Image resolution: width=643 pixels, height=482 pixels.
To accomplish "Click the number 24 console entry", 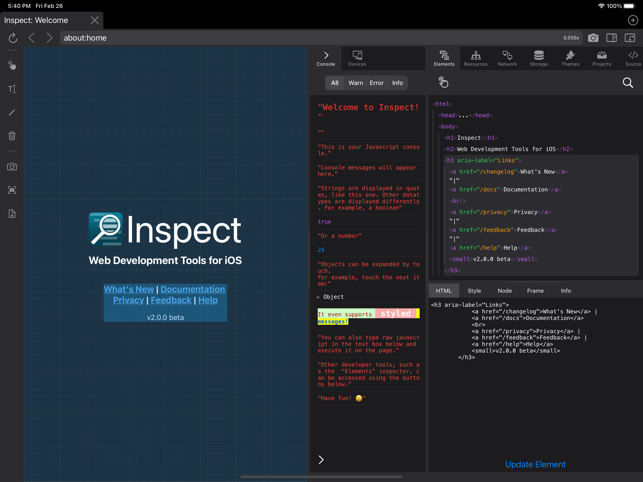I will [x=321, y=250].
